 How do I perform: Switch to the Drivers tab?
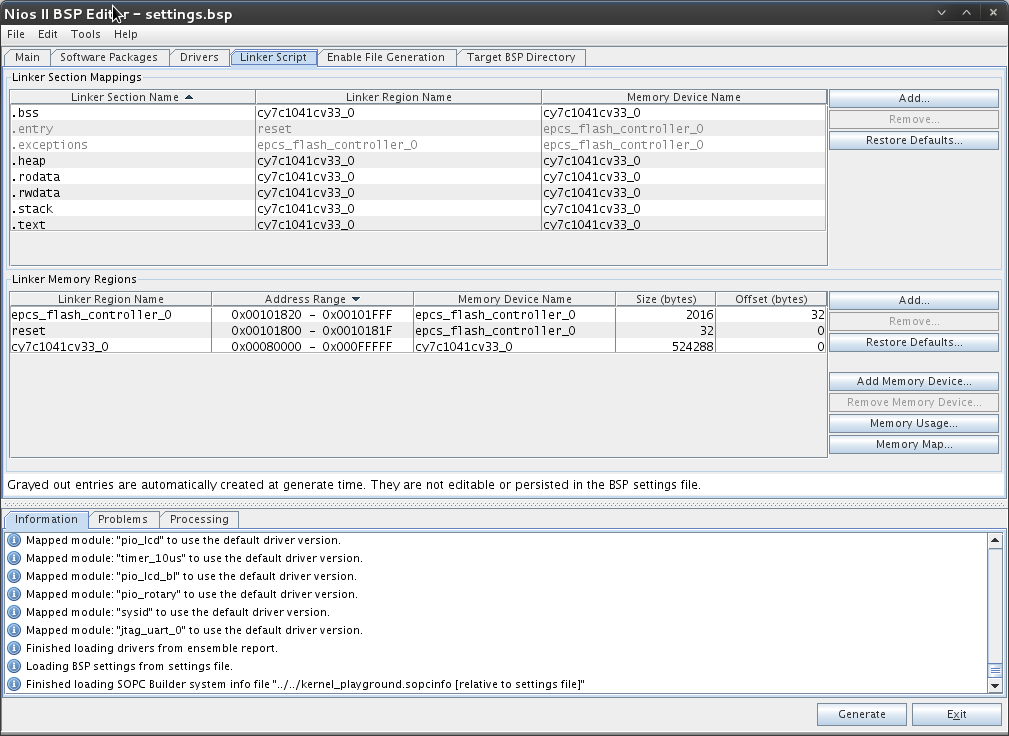[x=199, y=57]
